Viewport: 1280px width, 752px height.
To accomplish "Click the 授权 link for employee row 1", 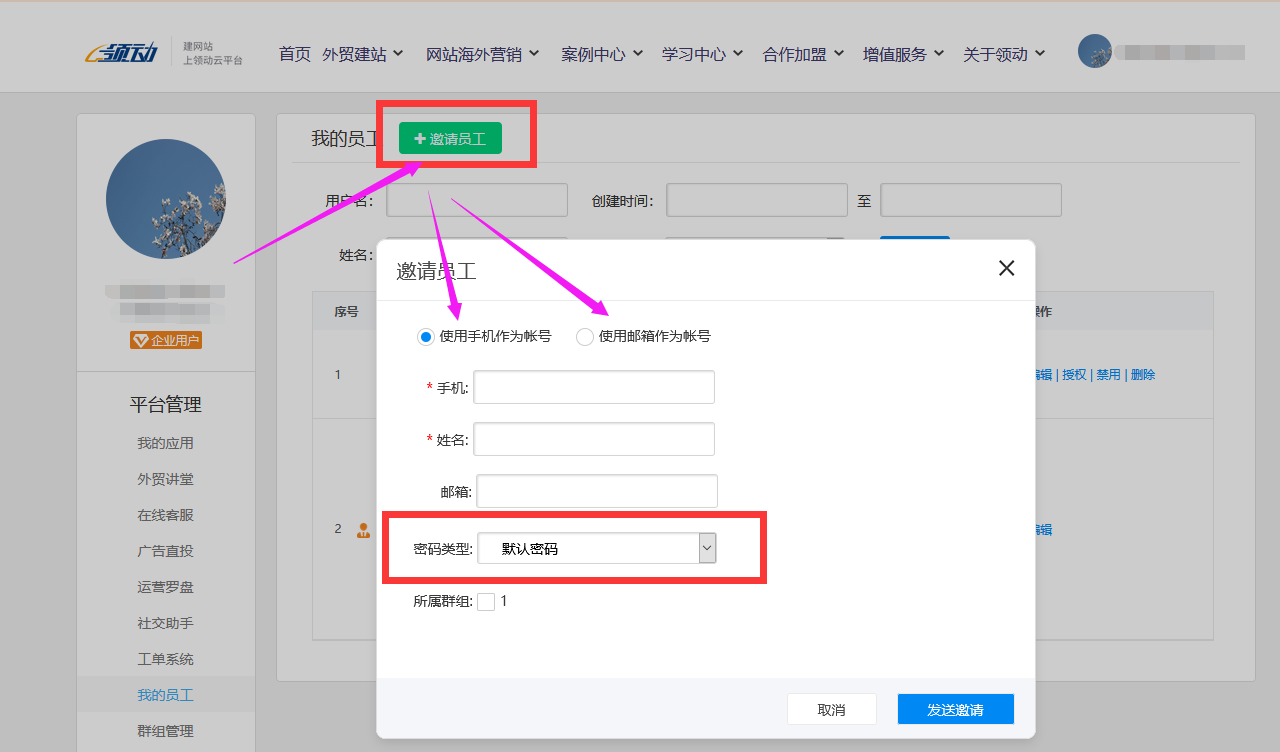I will tap(1073, 374).
